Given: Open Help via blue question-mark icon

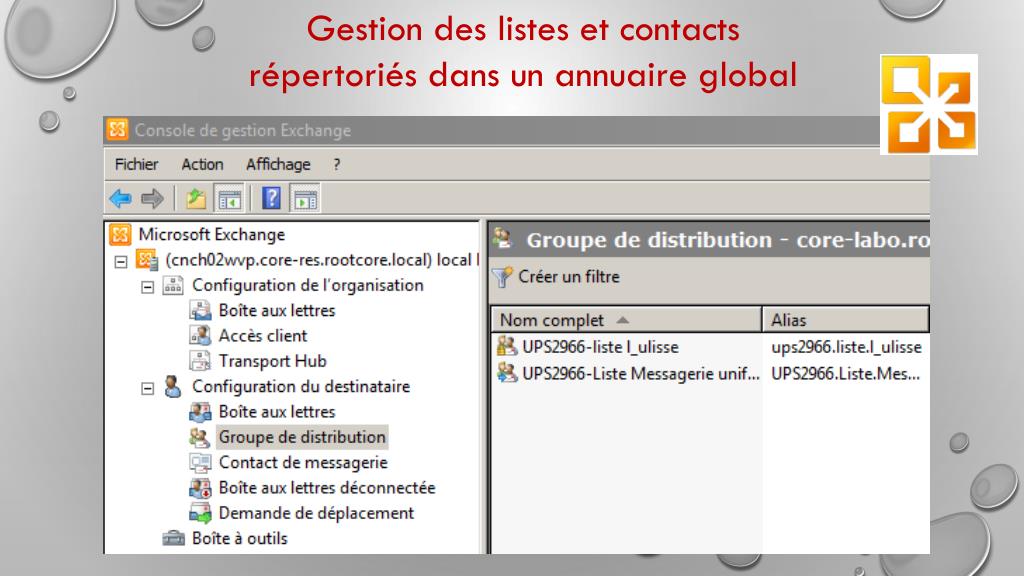Looking at the screenshot, I should (x=271, y=199).
